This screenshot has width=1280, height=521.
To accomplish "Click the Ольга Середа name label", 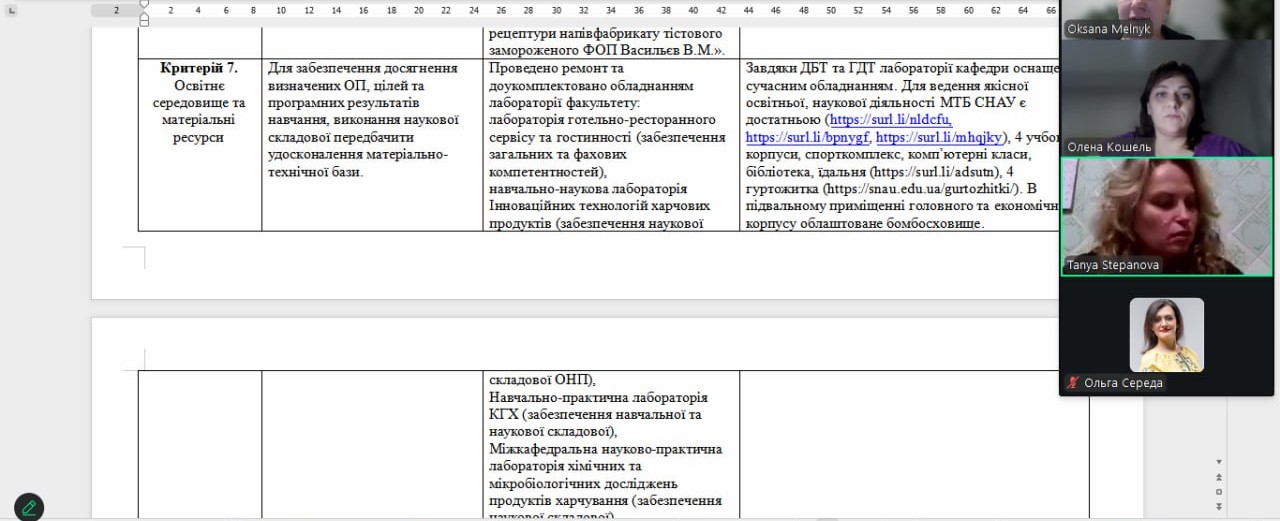I will click(x=1123, y=383).
